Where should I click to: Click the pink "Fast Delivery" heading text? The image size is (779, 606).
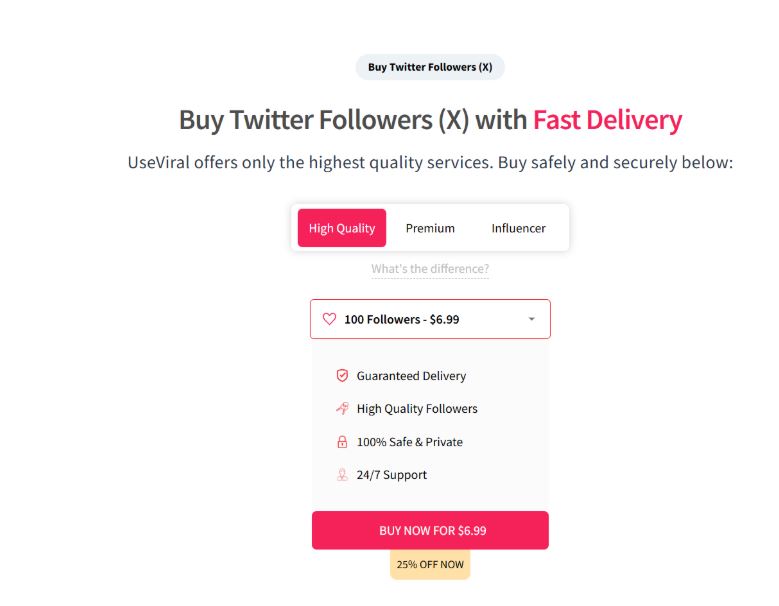(607, 120)
